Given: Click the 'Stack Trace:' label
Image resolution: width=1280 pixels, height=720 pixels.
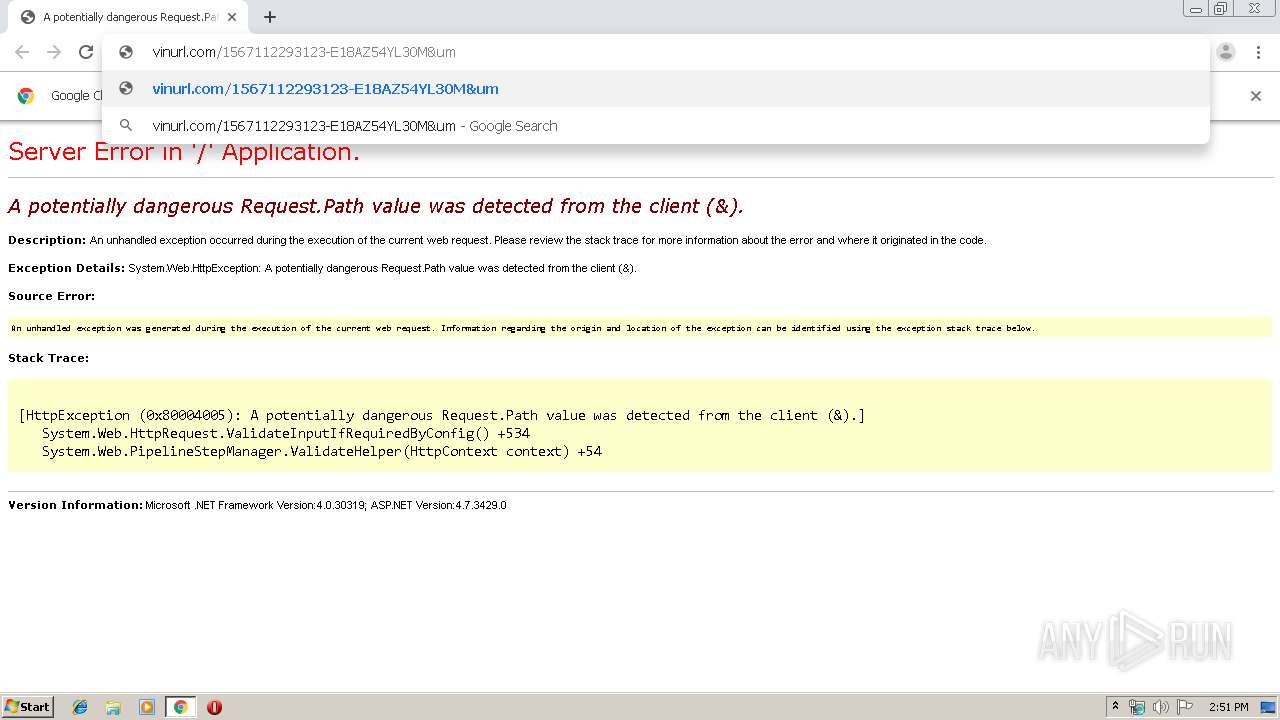Looking at the screenshot, I should click(48, 358).
